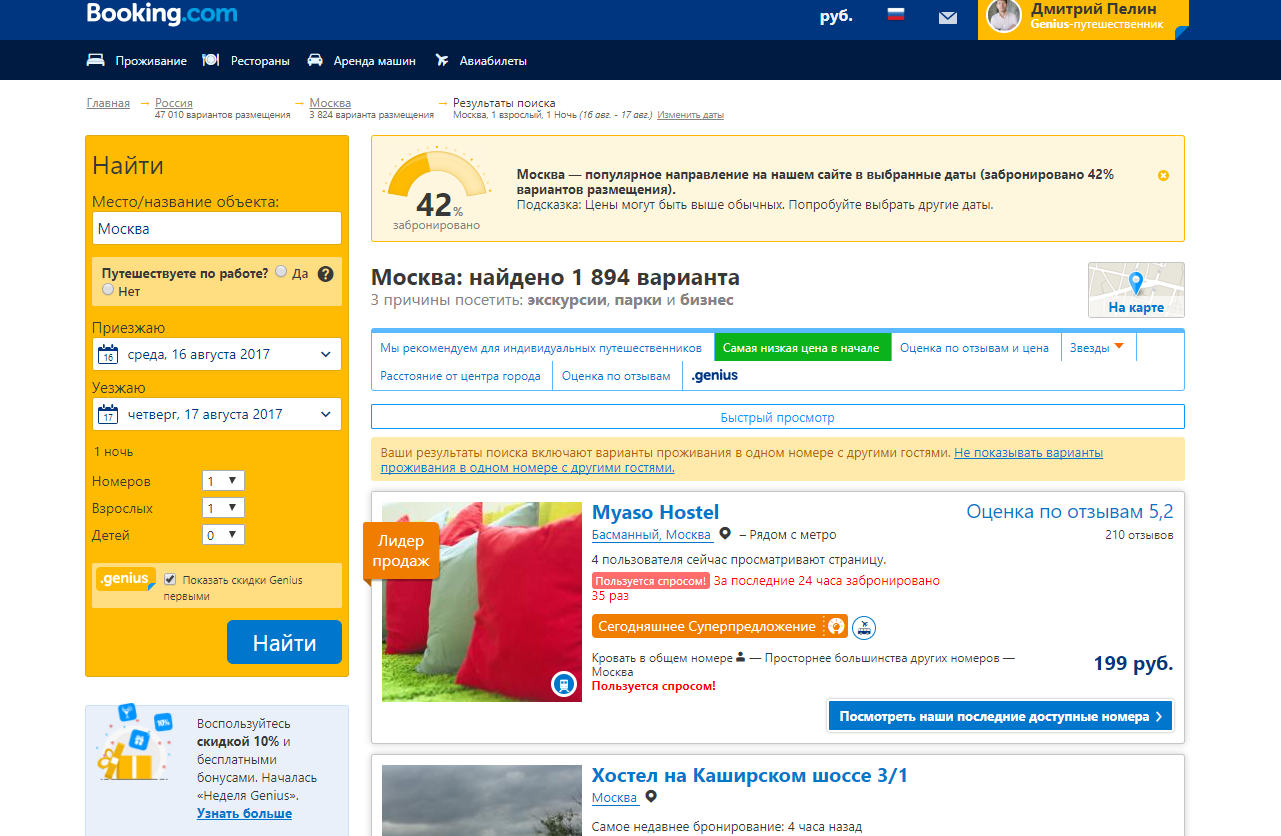
Task: Close the 42% booked notification banner
Action: click(x=1163, y=175)
